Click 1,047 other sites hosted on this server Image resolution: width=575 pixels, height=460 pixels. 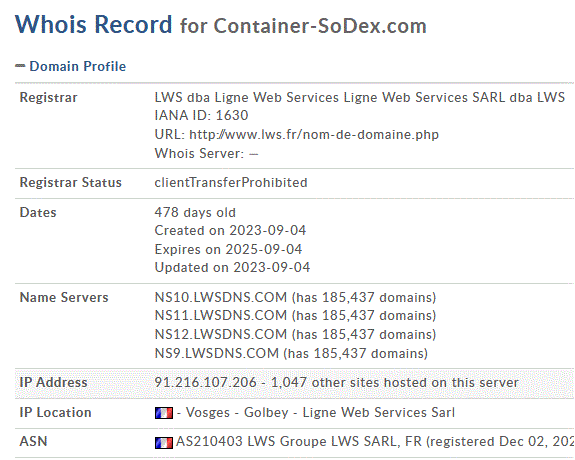click(395, 383)
